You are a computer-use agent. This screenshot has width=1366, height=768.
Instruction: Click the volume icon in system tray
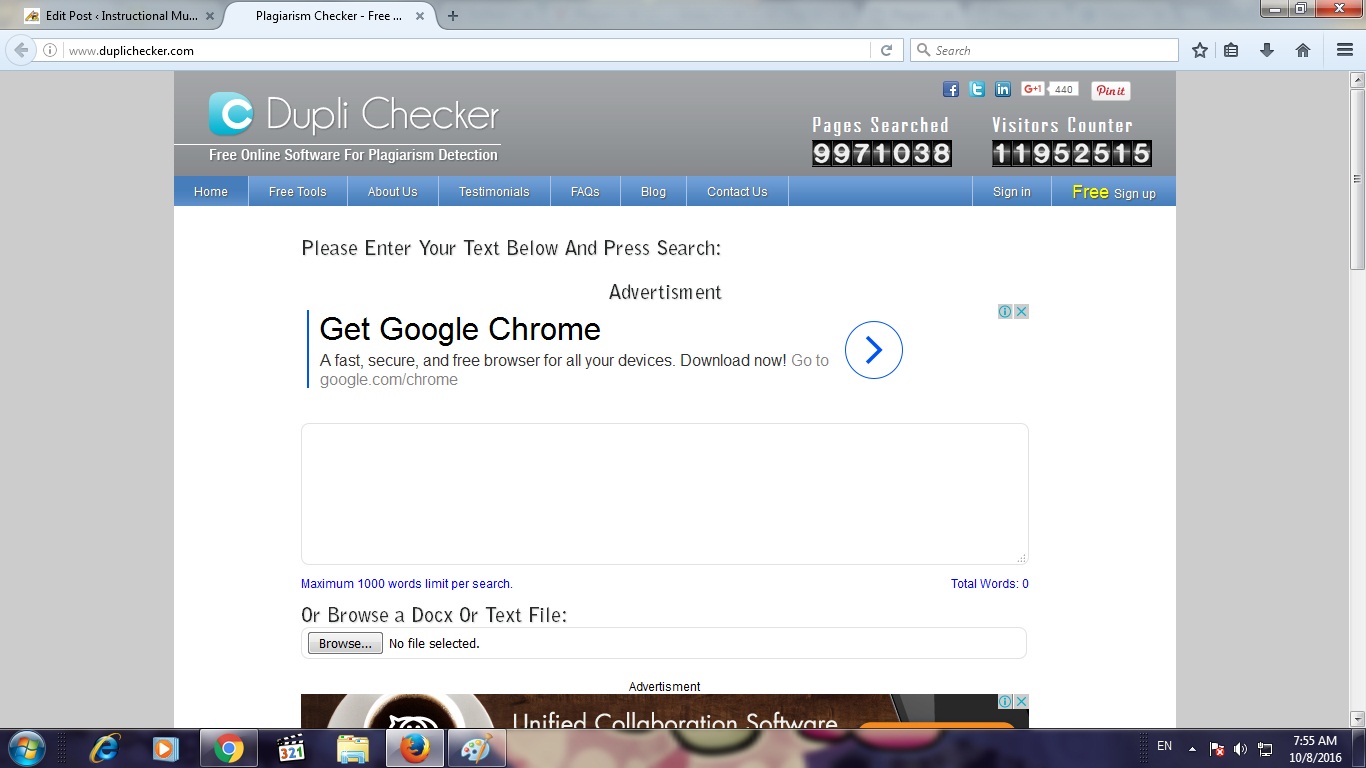click(x=1241, y=749)
